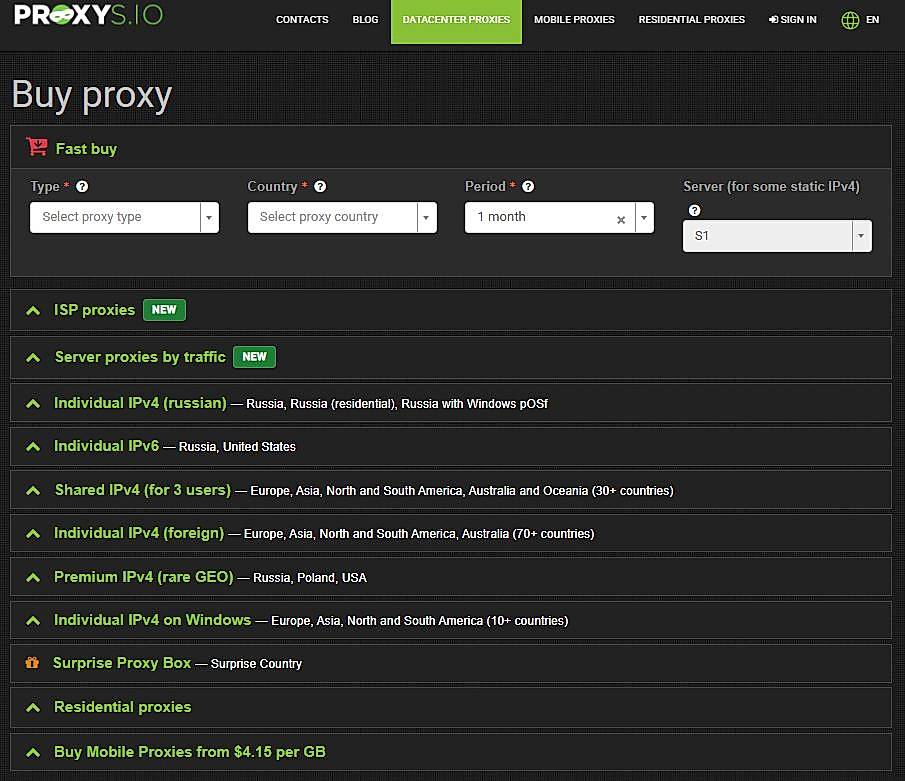Toggle chevron for Individual IPv4 (foreign)

(33, 534)
